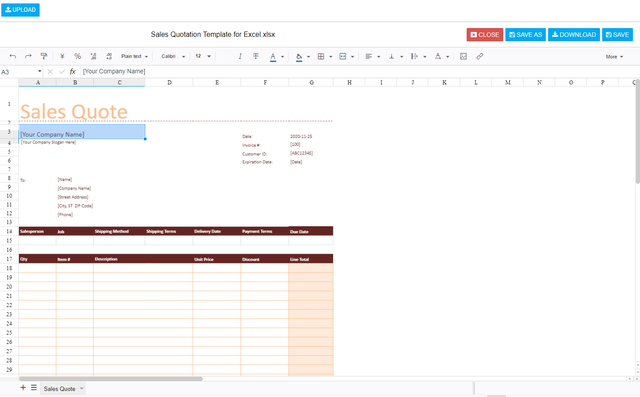Merge the selected cells
The width and height of the screenshot is (640, 397).
pyautogui.click(x=343, y=56)
